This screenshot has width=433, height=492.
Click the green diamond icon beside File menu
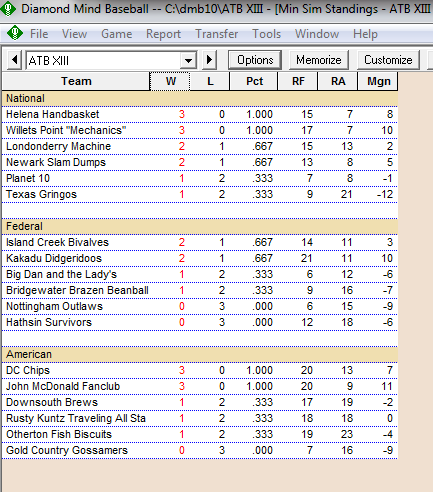[x=15, y=33]
